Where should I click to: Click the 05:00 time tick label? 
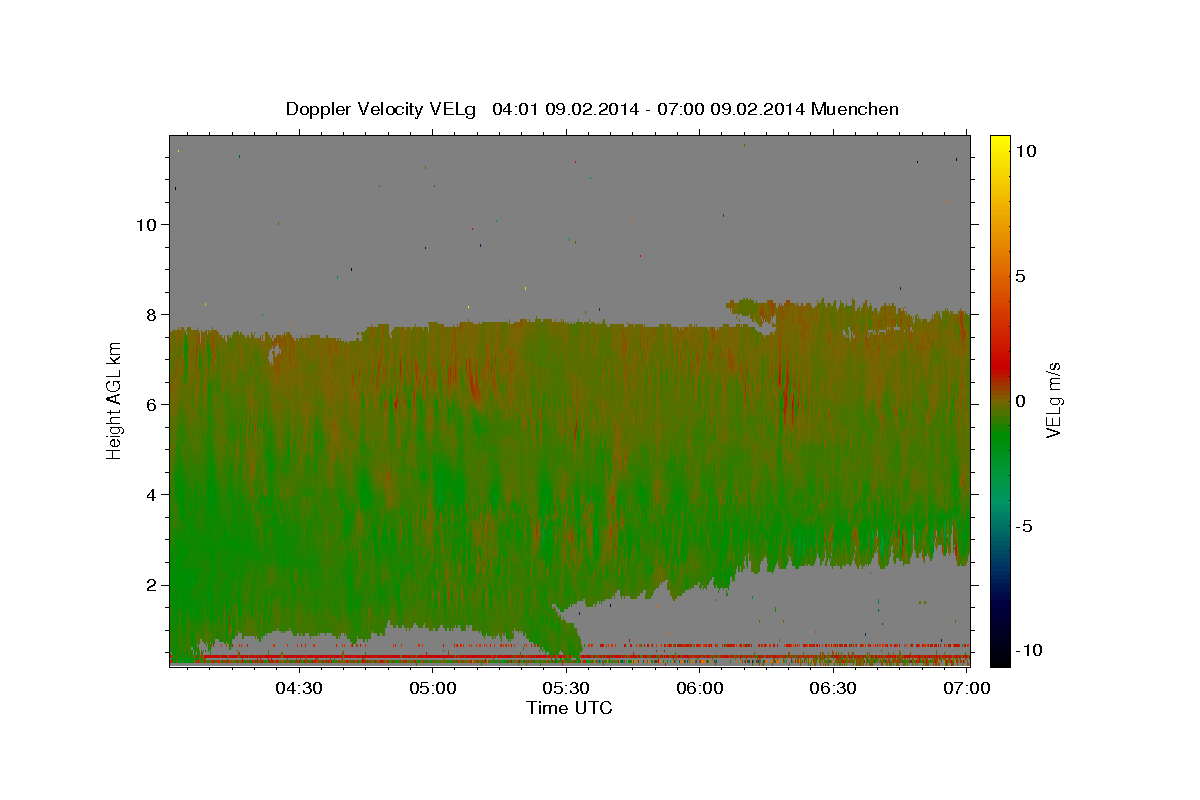(432, 688)
